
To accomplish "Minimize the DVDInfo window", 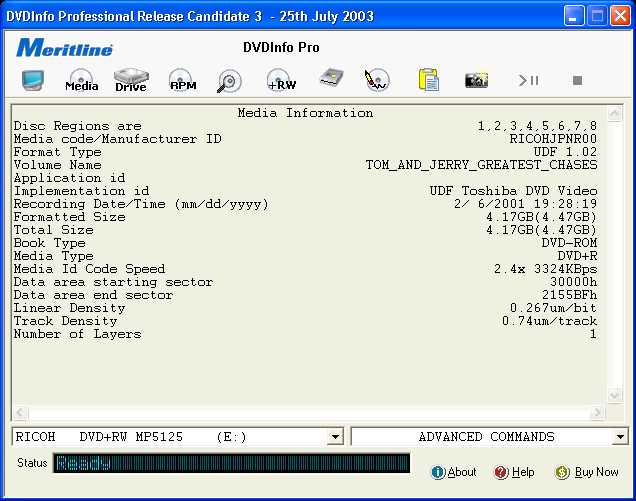I will [573, 16].
